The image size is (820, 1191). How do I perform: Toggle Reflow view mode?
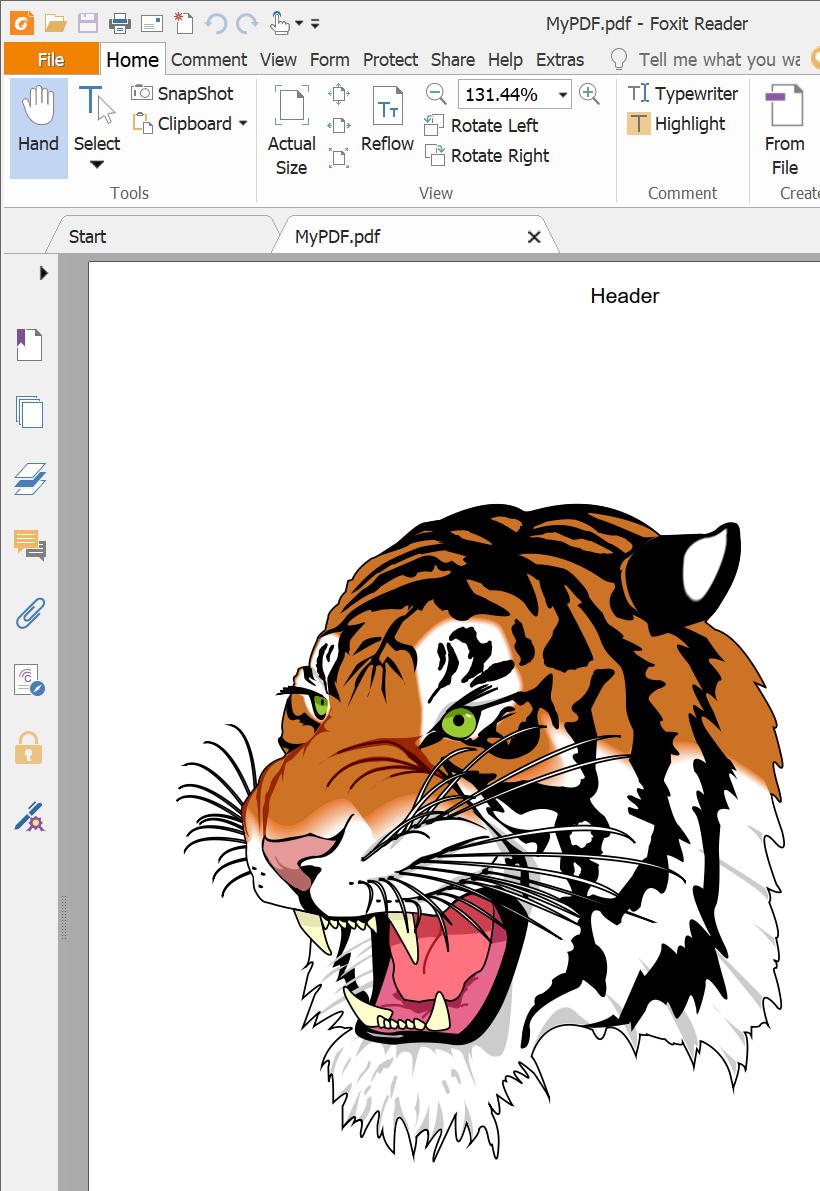(x=387, y=121)
